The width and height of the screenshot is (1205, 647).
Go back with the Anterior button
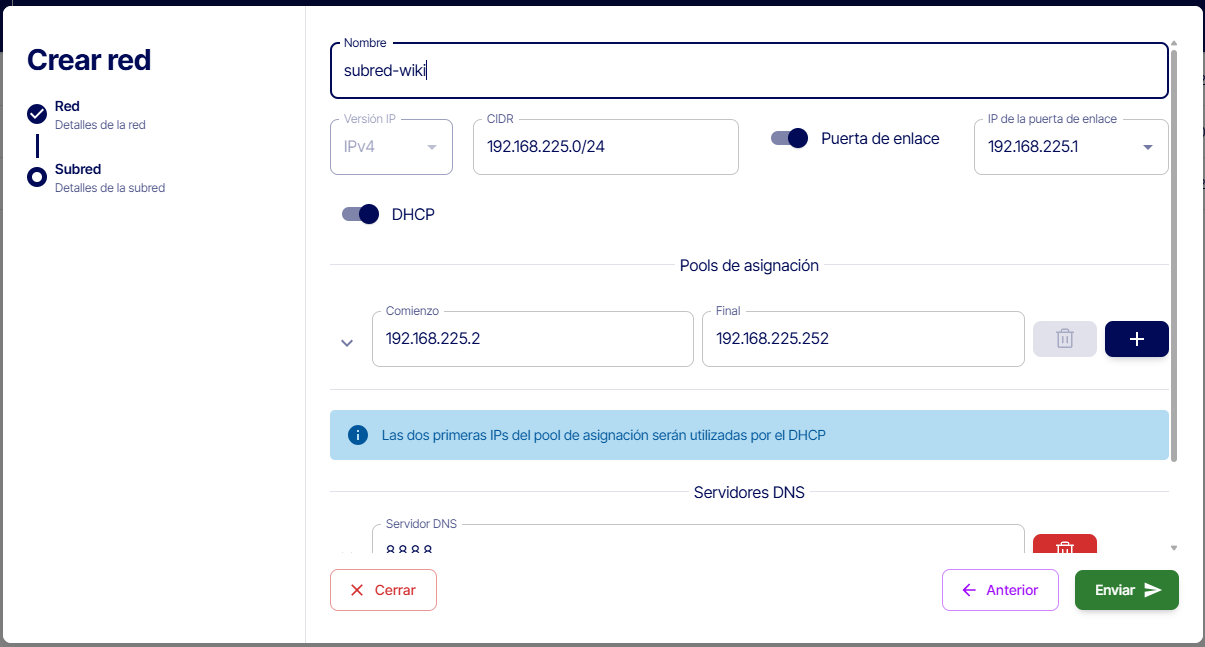[x=1000, y=590]
